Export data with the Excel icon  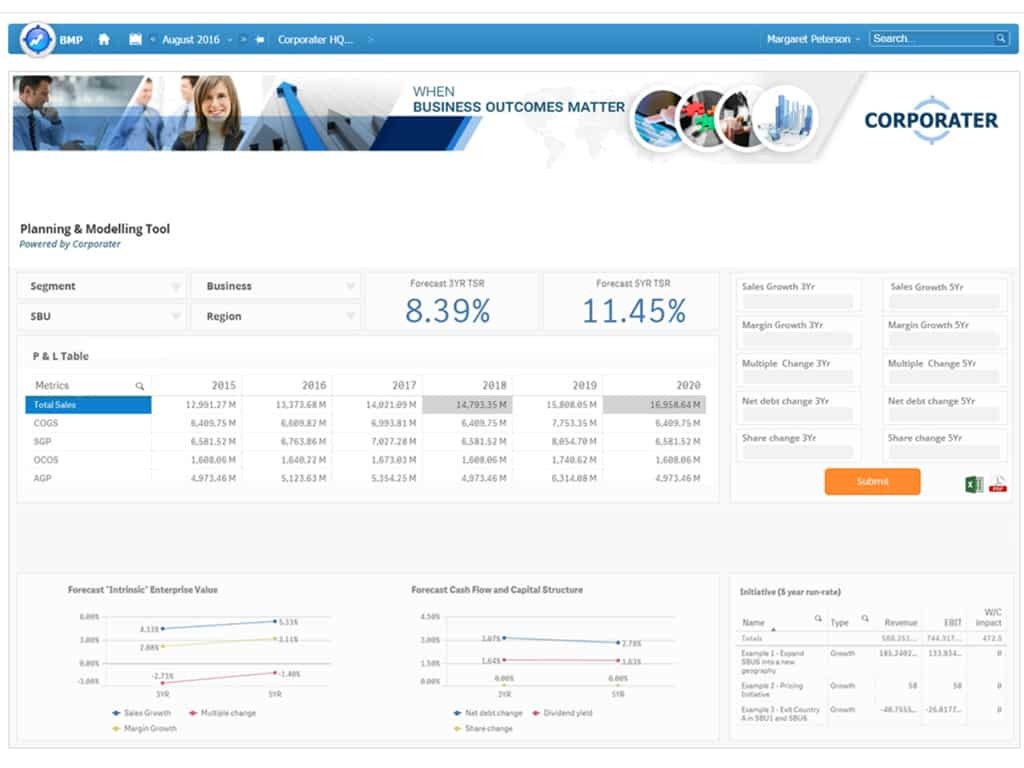click(x=974, y=484)
